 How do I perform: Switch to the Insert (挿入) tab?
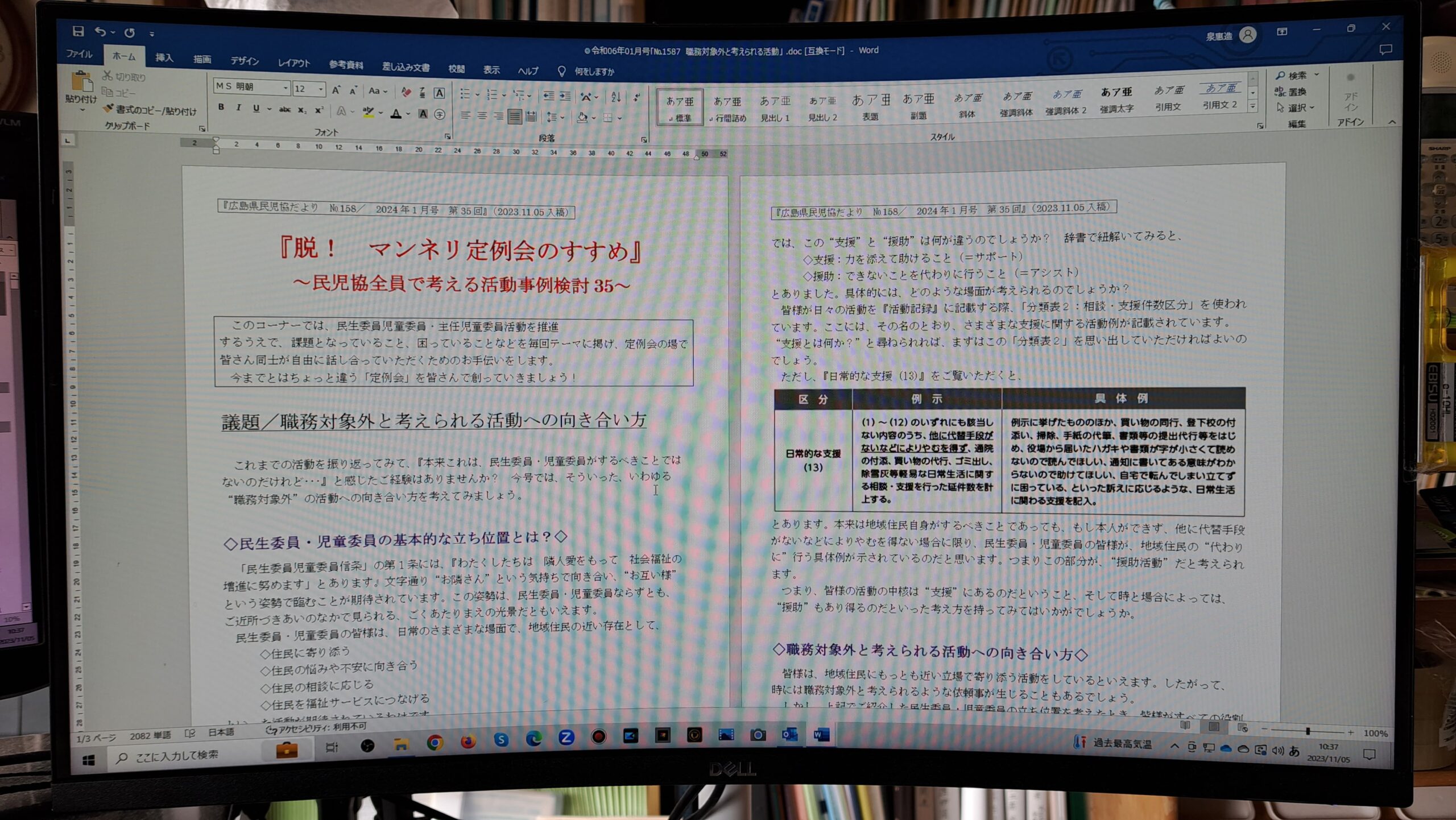(x=164, y=57)
